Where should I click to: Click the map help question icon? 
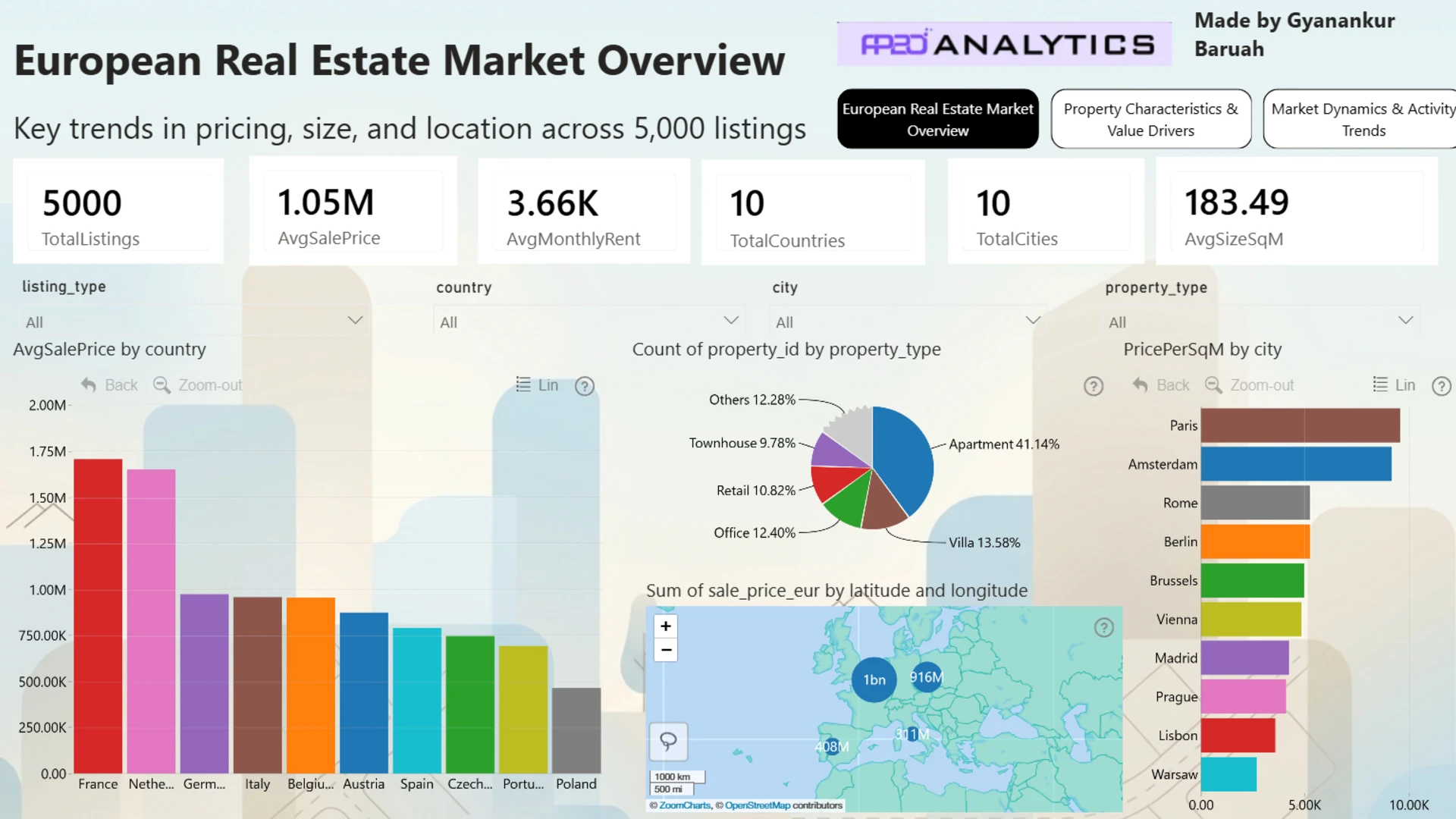click(x=1103, y=627)
